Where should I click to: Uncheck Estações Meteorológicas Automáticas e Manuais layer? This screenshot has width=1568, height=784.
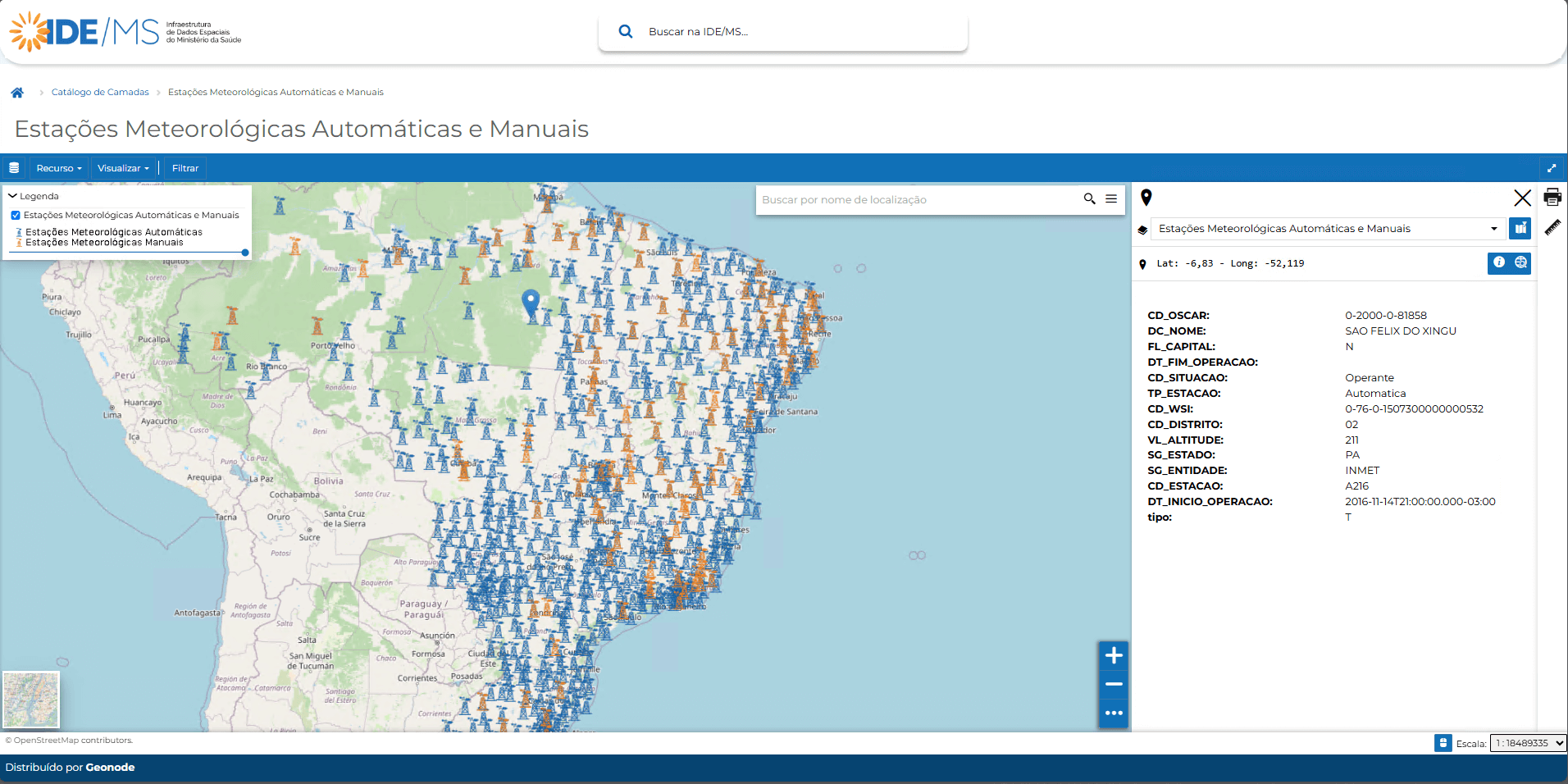pos(16,216)
